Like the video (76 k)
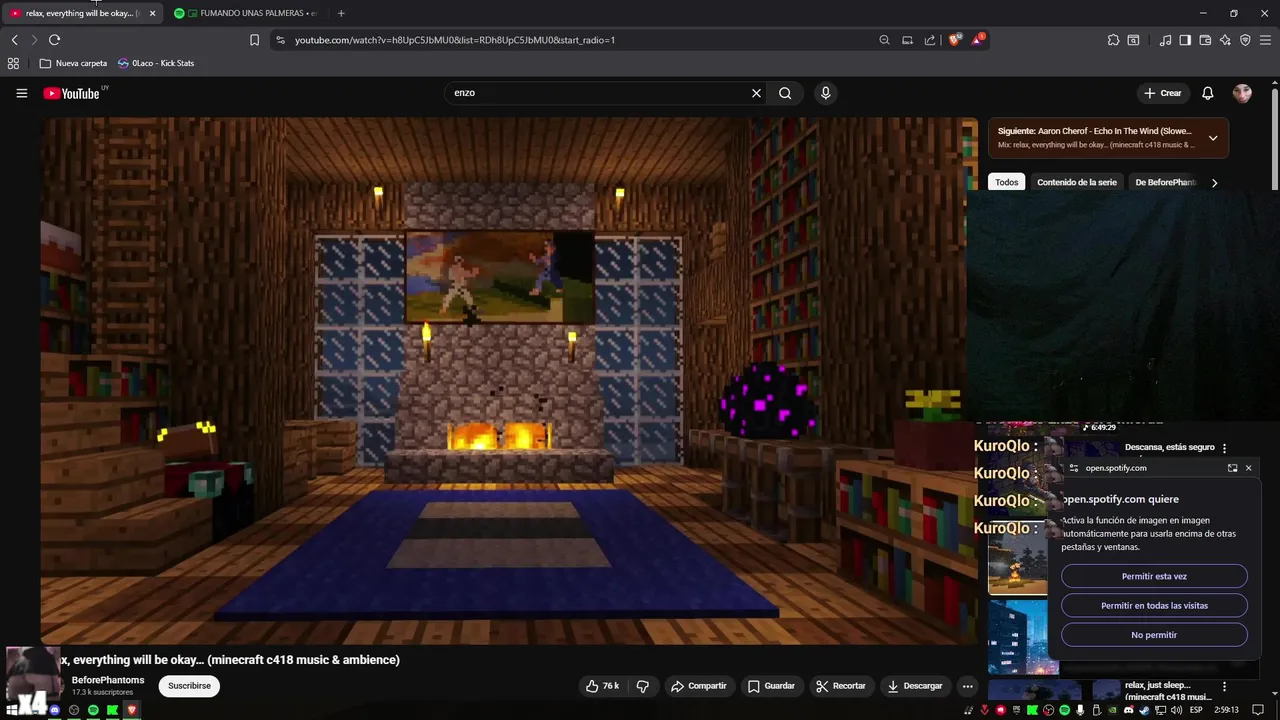The image size is (1280, 720). point(602,686)
